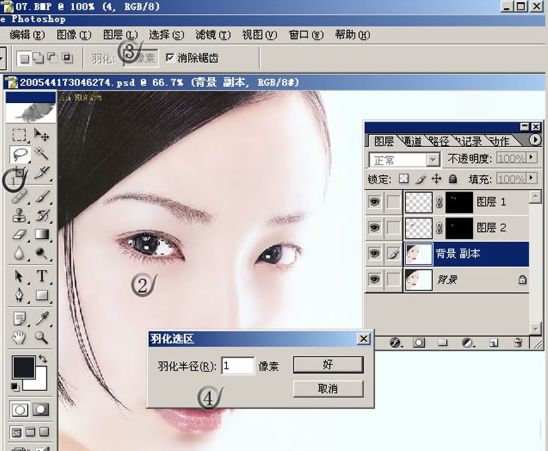Click the foreground color swatch
548x451 pixels.
click(x=24, y=367)
